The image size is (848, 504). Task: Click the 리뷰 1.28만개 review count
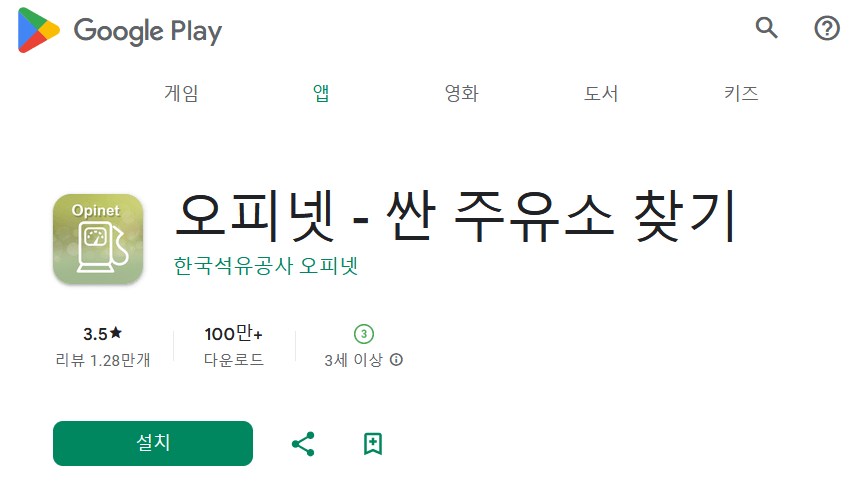pyautogui.click(x=103, y=360)
